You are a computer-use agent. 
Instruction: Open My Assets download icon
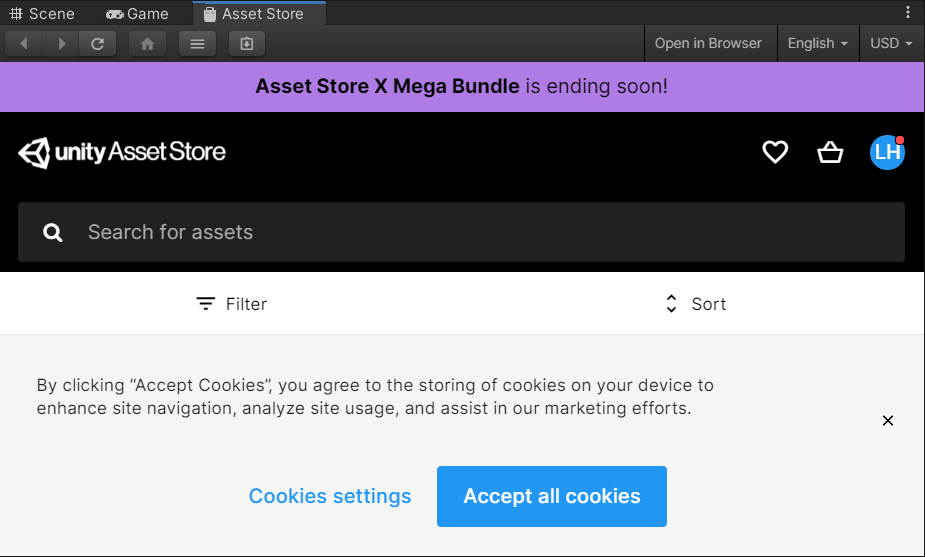pos(247,44)
